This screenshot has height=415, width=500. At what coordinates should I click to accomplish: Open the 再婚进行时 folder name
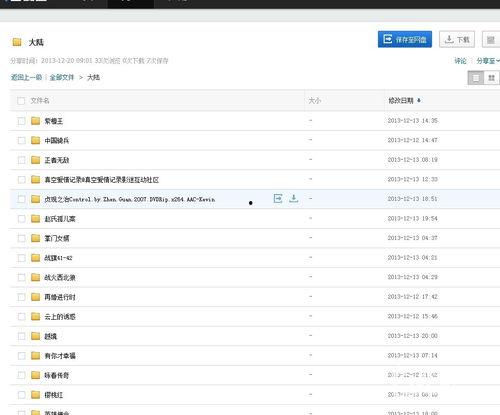(x=60, y=297)
